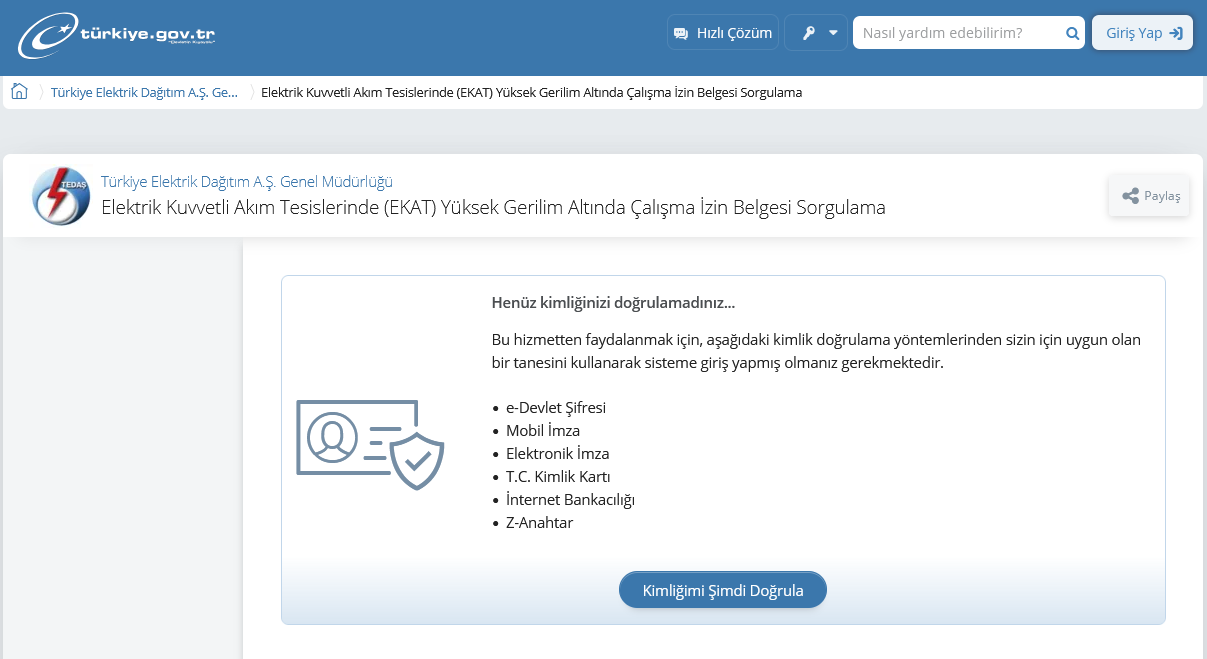Click the EKAT breadcrumb current page text
The height and width of the screenshot is (659, 1207).
(531, 92)
